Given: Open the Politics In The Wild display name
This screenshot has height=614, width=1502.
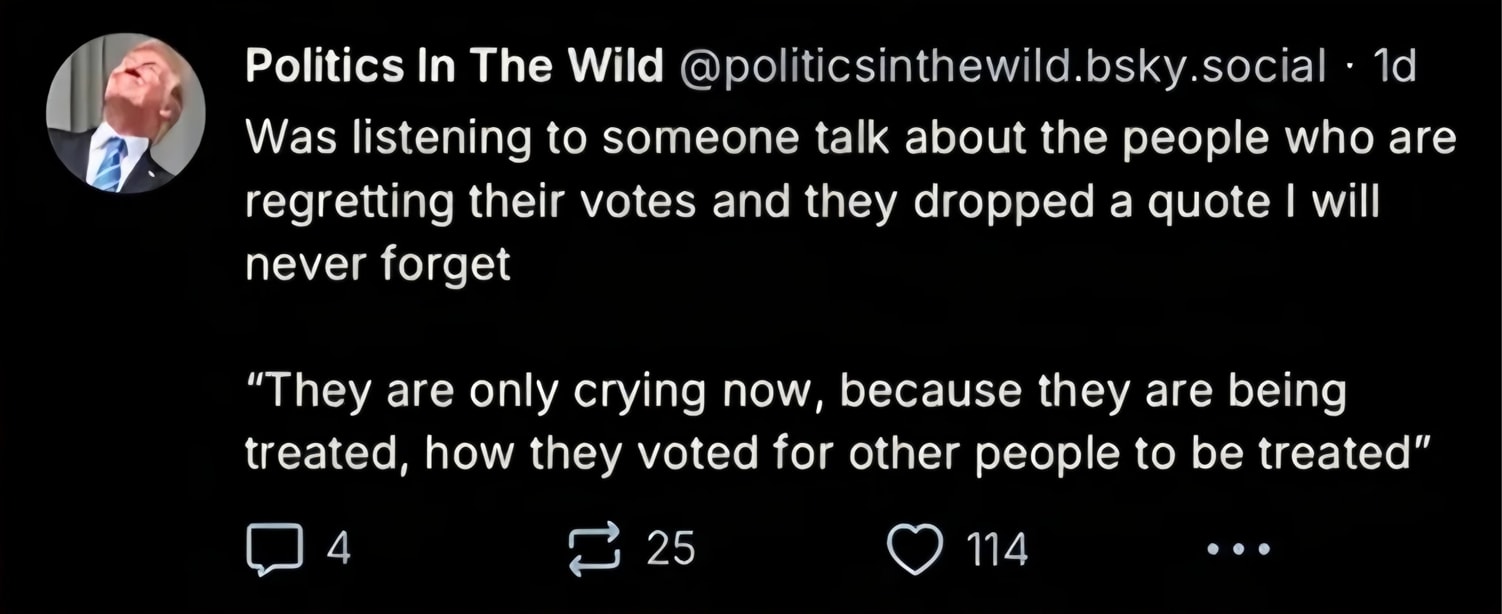Looking at the screenshot, I should 455,67.
